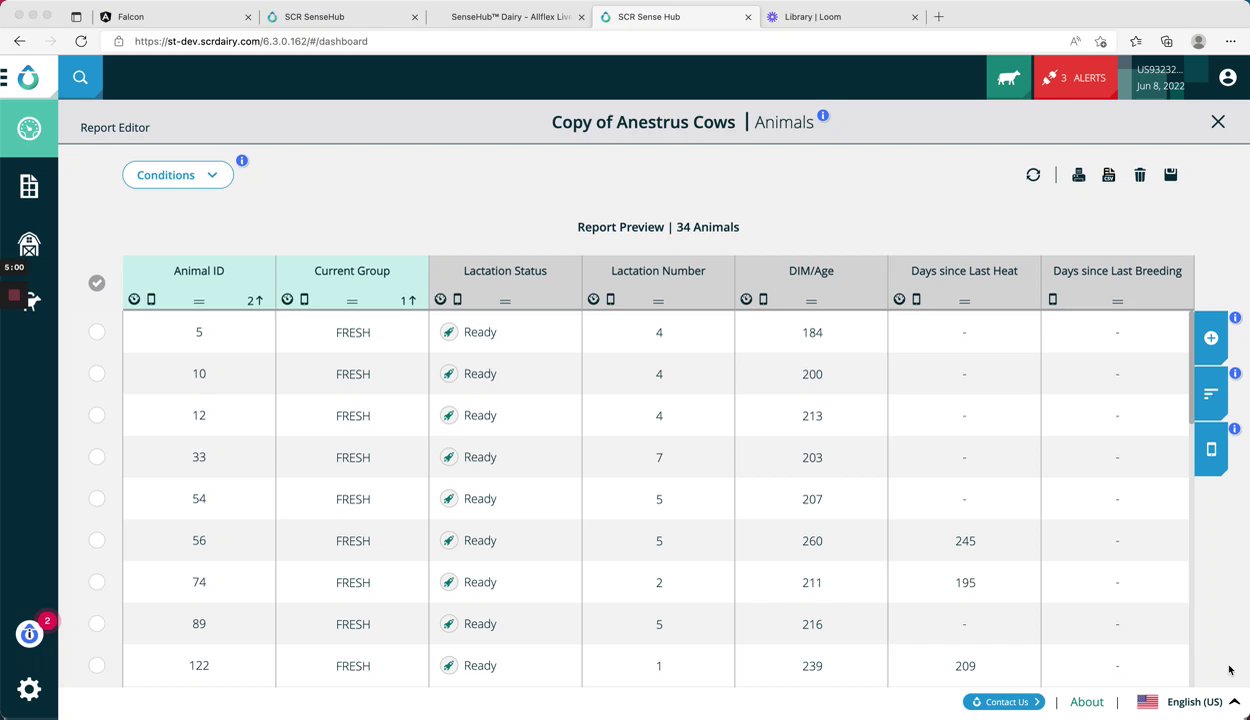Open the sorting side button
1250x720 pixels.
pyautogui.click(x=1210, y=394)
